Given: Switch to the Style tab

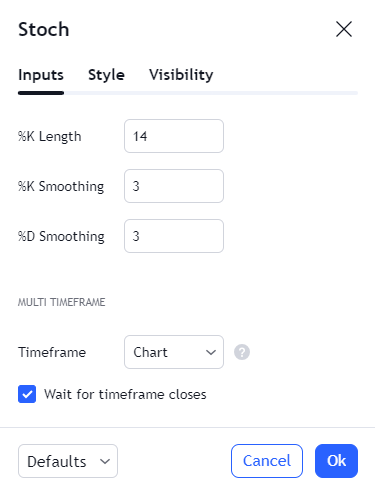Looking at the screenshot, I should [x=106, y=75].
